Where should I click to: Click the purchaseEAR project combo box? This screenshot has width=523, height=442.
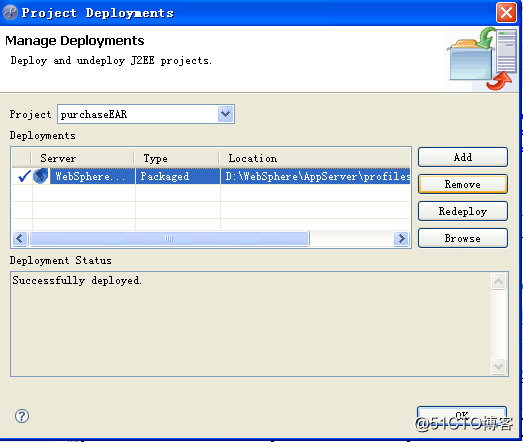(x=146, y=114)
